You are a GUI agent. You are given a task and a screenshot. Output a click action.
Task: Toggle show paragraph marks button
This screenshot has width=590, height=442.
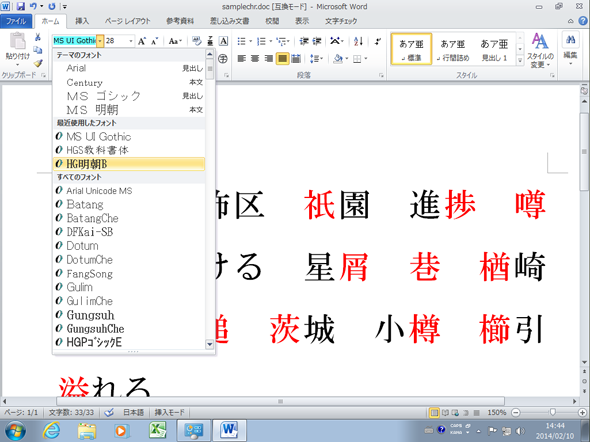click(377, 41)
